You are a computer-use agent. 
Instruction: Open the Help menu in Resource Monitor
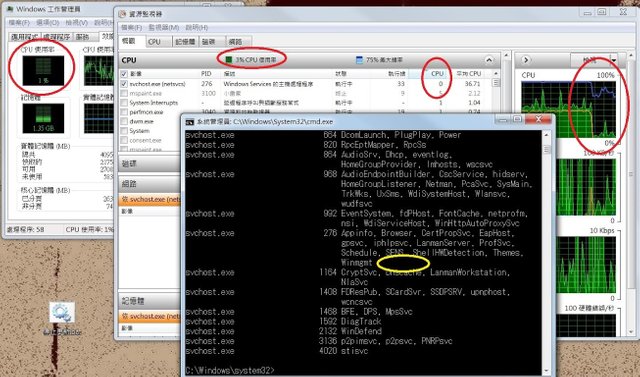pos(196,28)
